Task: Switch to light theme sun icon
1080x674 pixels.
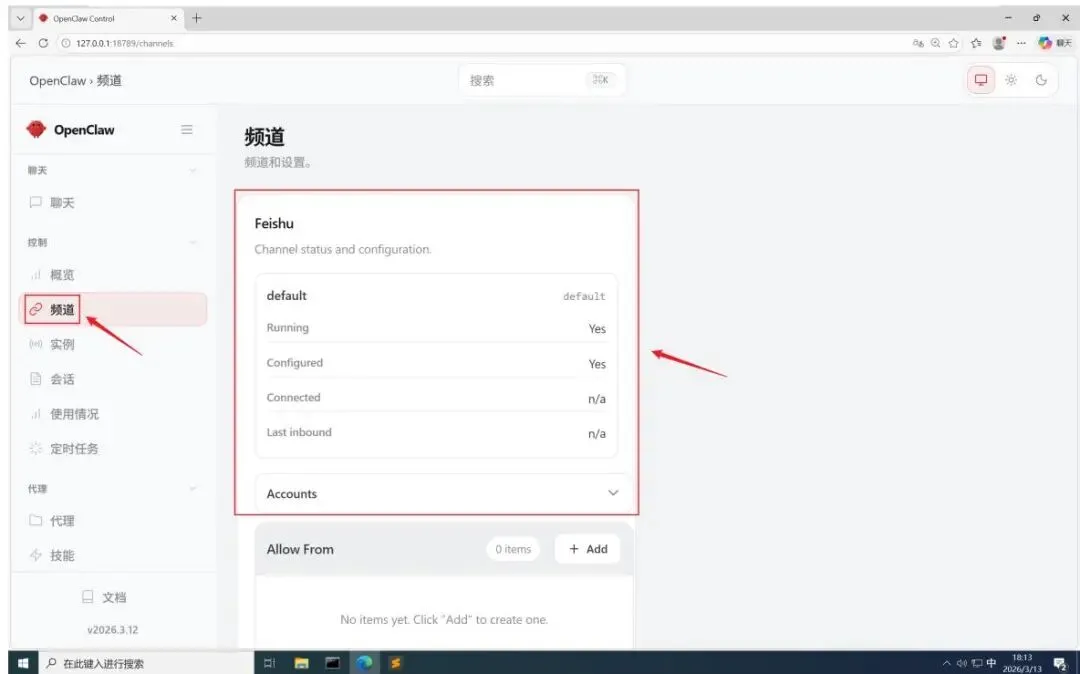Action: point(1011,80)
